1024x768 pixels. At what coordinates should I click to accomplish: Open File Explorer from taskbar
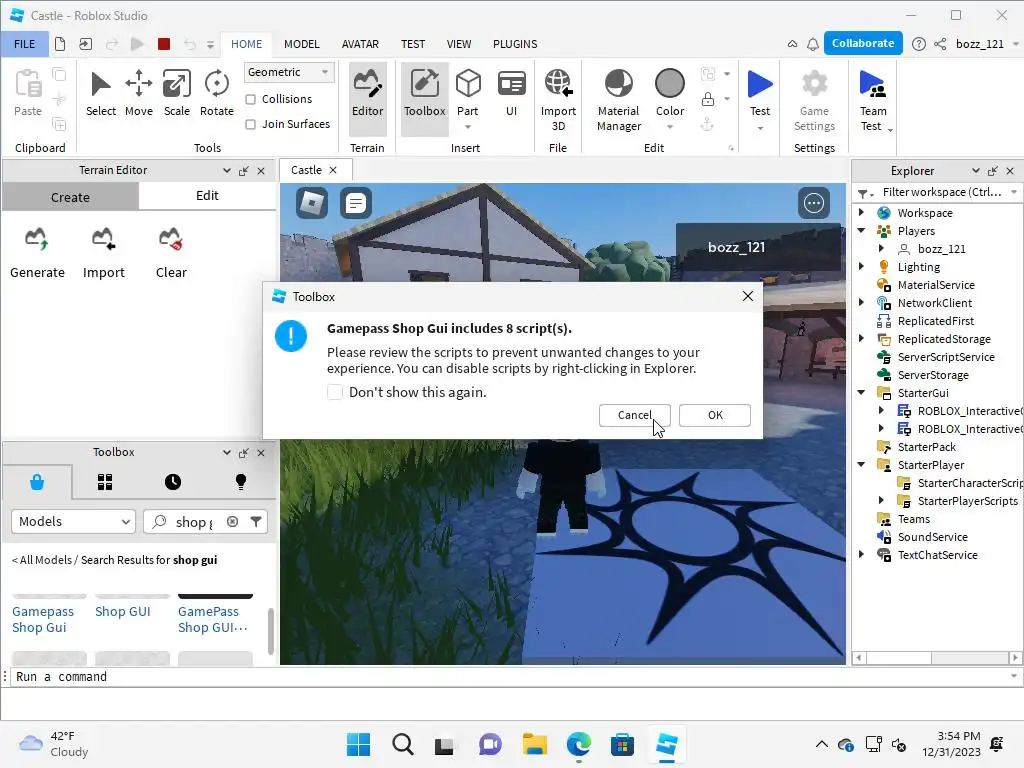coord(534,744)
